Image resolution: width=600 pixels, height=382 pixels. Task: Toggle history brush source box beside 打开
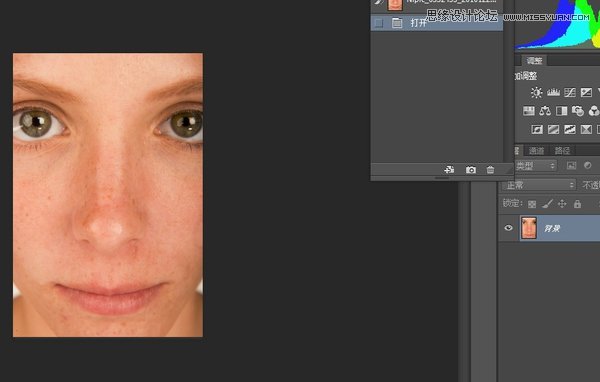378,23
